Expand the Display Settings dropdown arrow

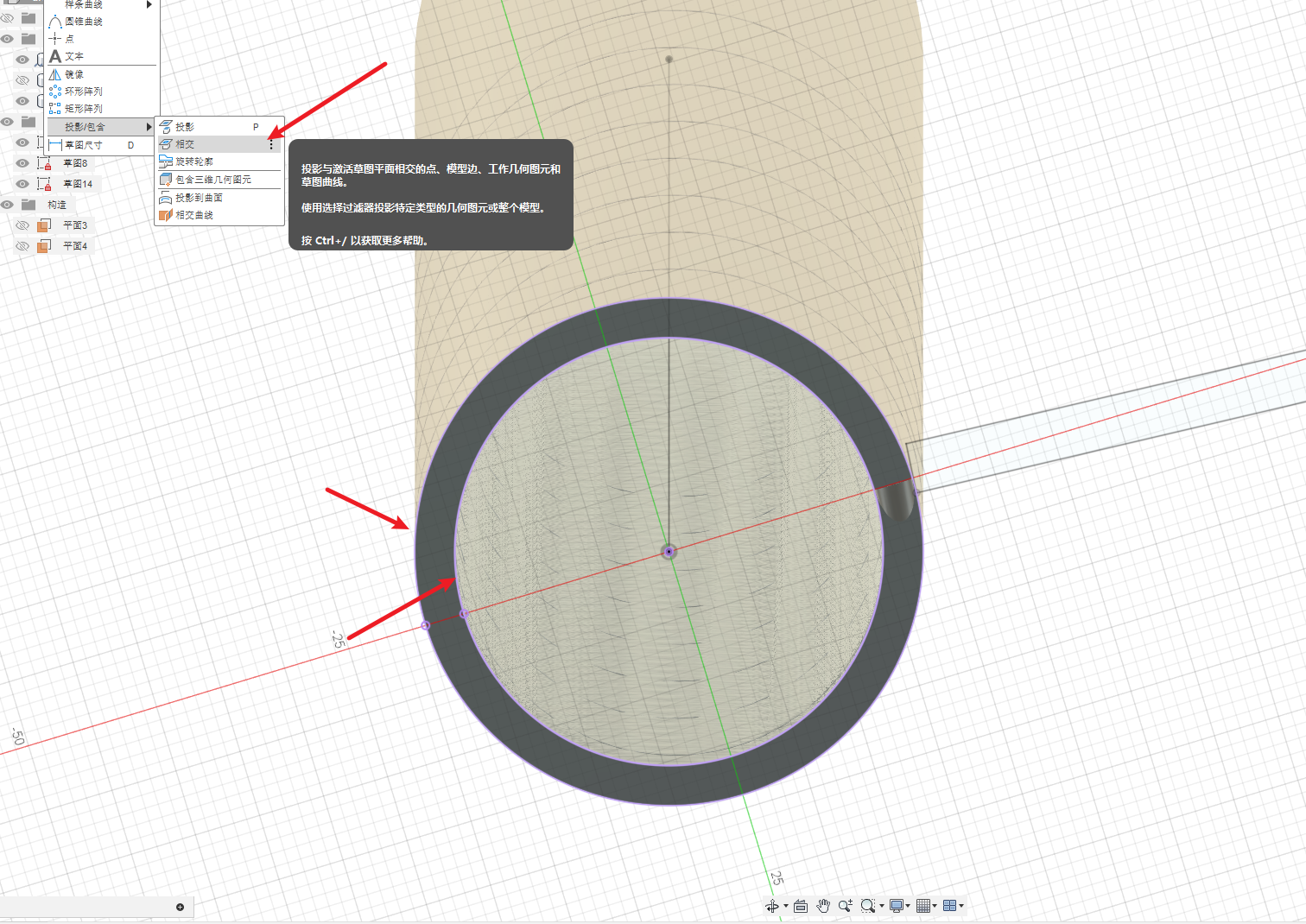point(908,906)
